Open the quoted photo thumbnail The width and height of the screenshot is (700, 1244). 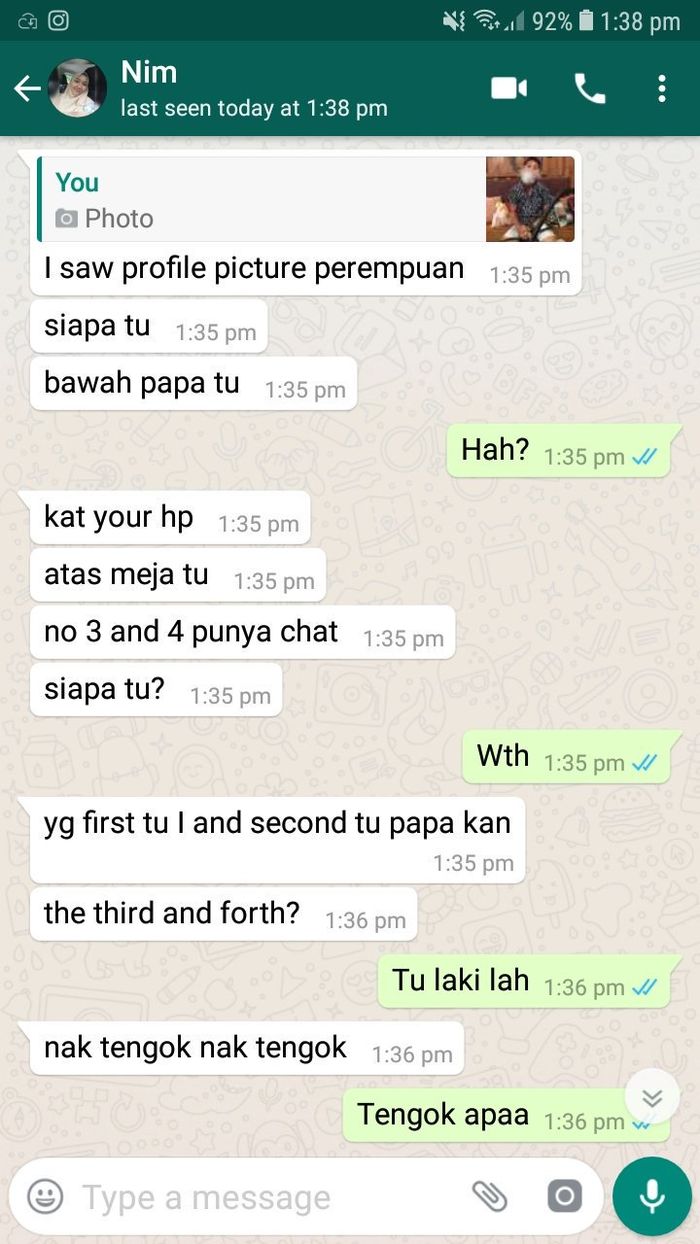pos(530,199)
